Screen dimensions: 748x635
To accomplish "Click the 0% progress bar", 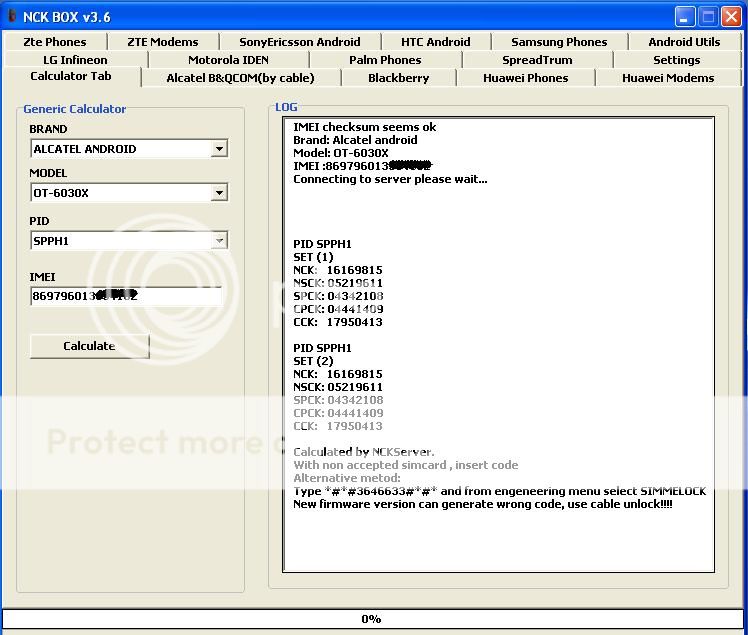I will (372, 619).
